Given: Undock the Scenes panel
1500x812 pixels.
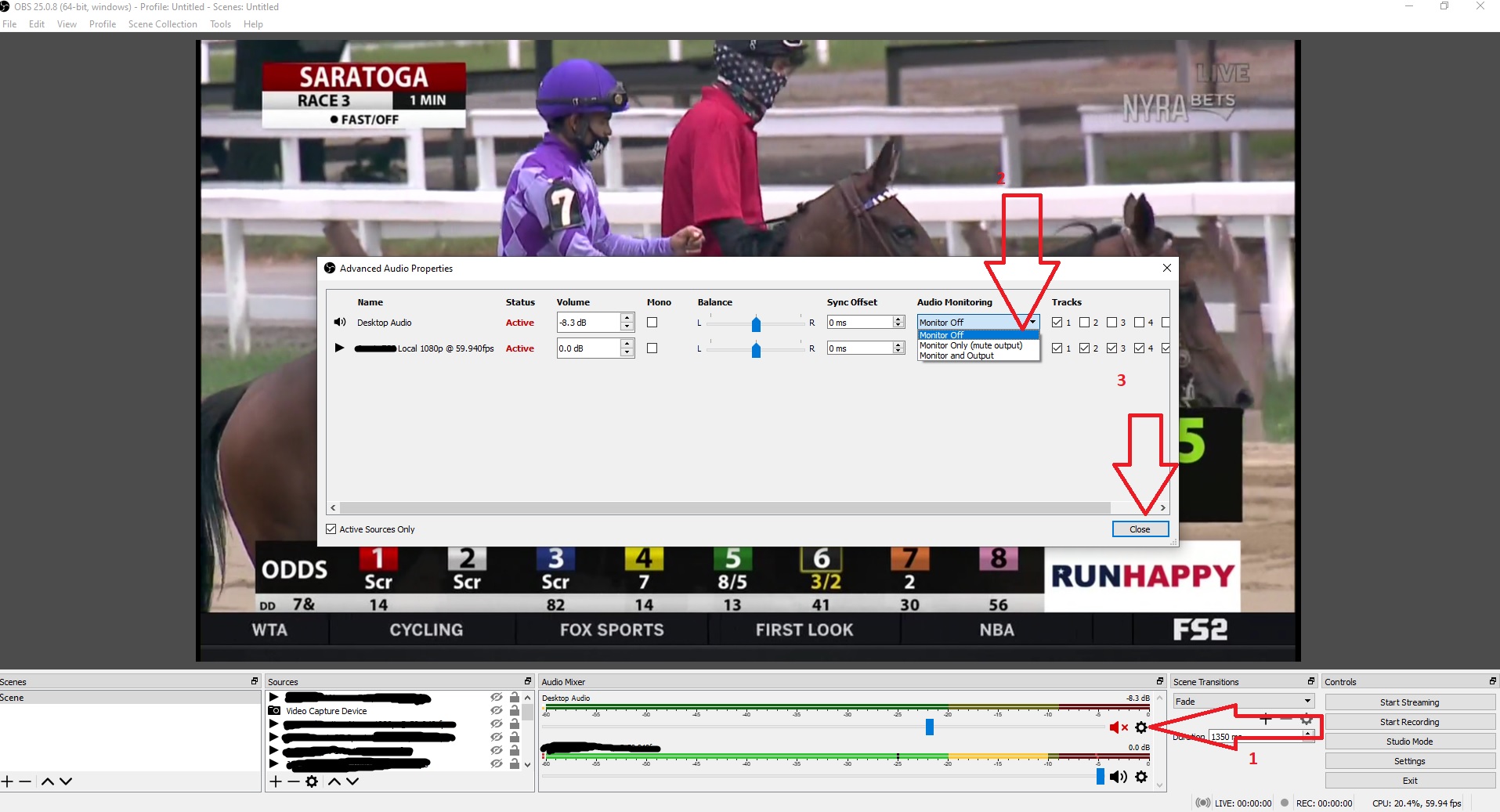Looking at the screenshot, I should [254, 681].
